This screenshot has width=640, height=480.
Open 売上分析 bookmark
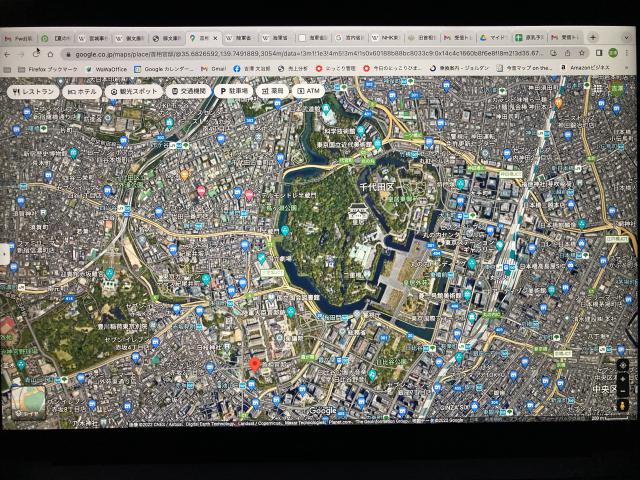[293, 69]
